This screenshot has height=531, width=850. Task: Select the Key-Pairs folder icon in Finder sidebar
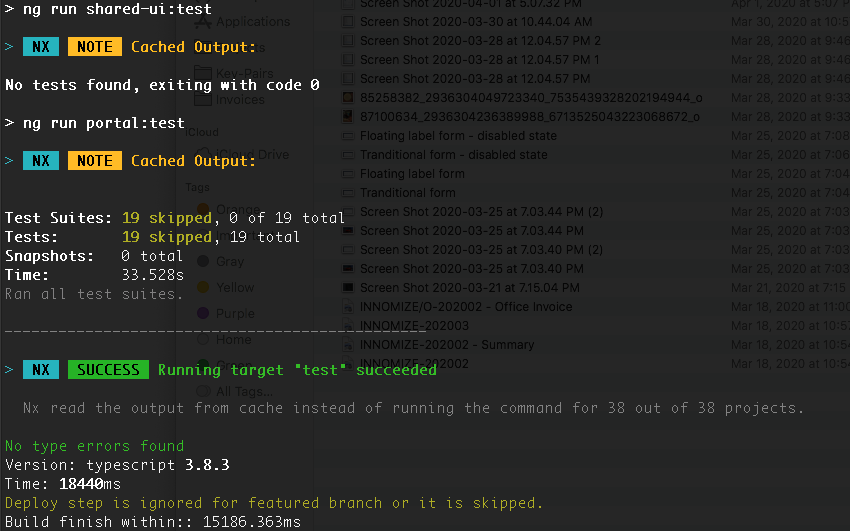(x=203, y=73)
